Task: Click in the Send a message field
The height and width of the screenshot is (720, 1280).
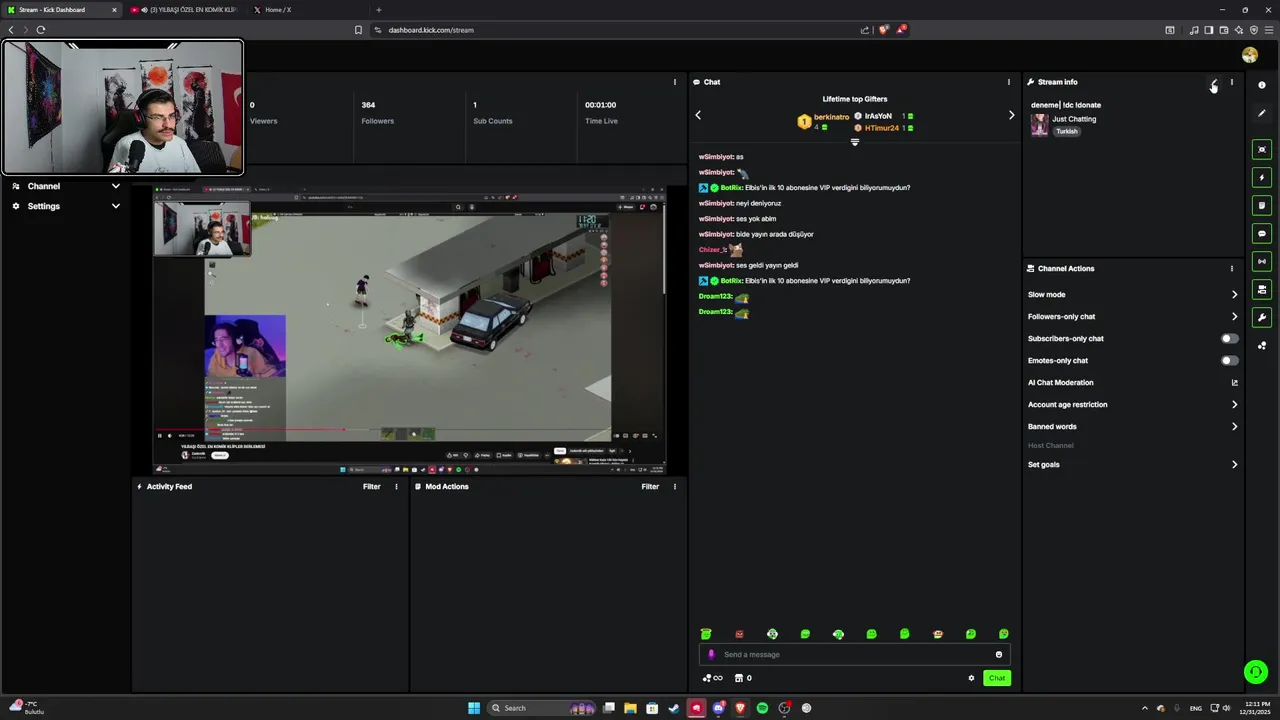Action: point(855,654)
